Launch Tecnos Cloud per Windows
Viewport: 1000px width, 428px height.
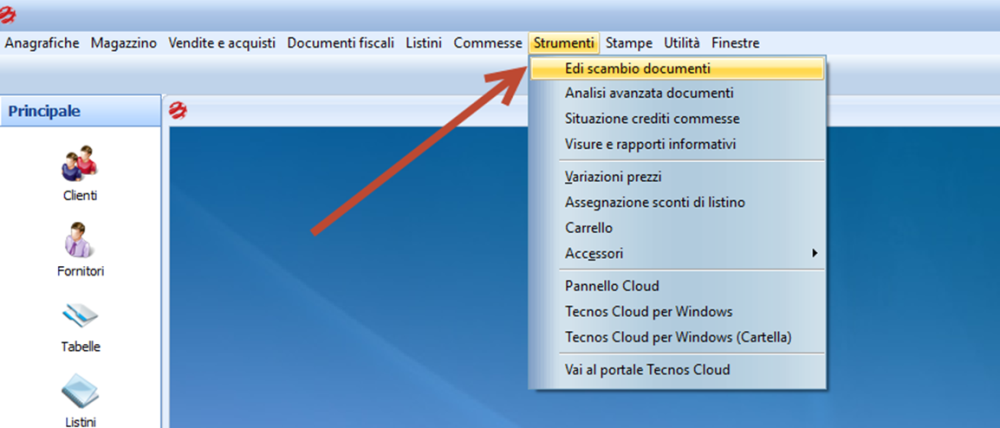click(677, 311)
